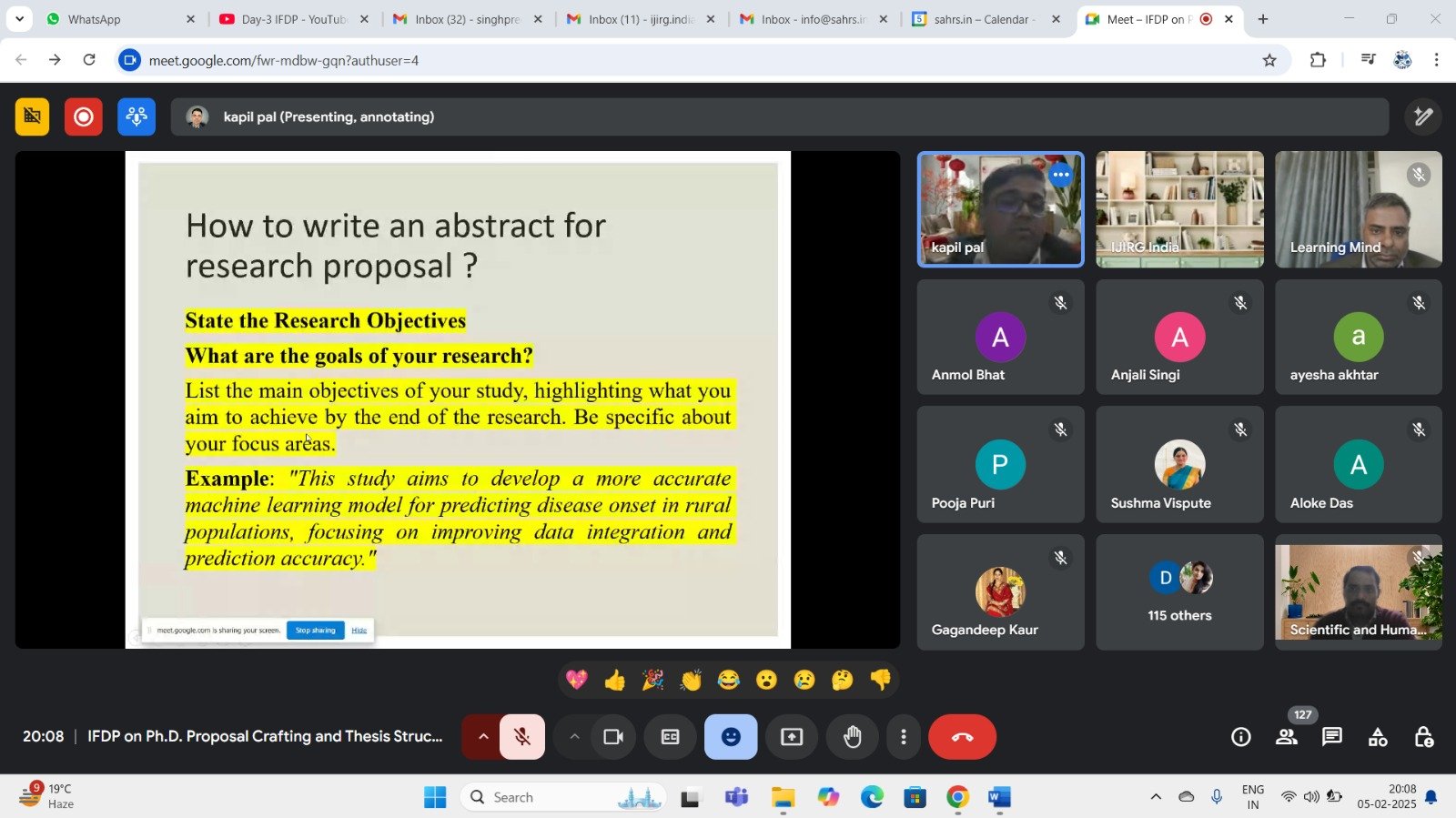Click the present screen icon
The image size is (1456, 818).
click(792, 737)
